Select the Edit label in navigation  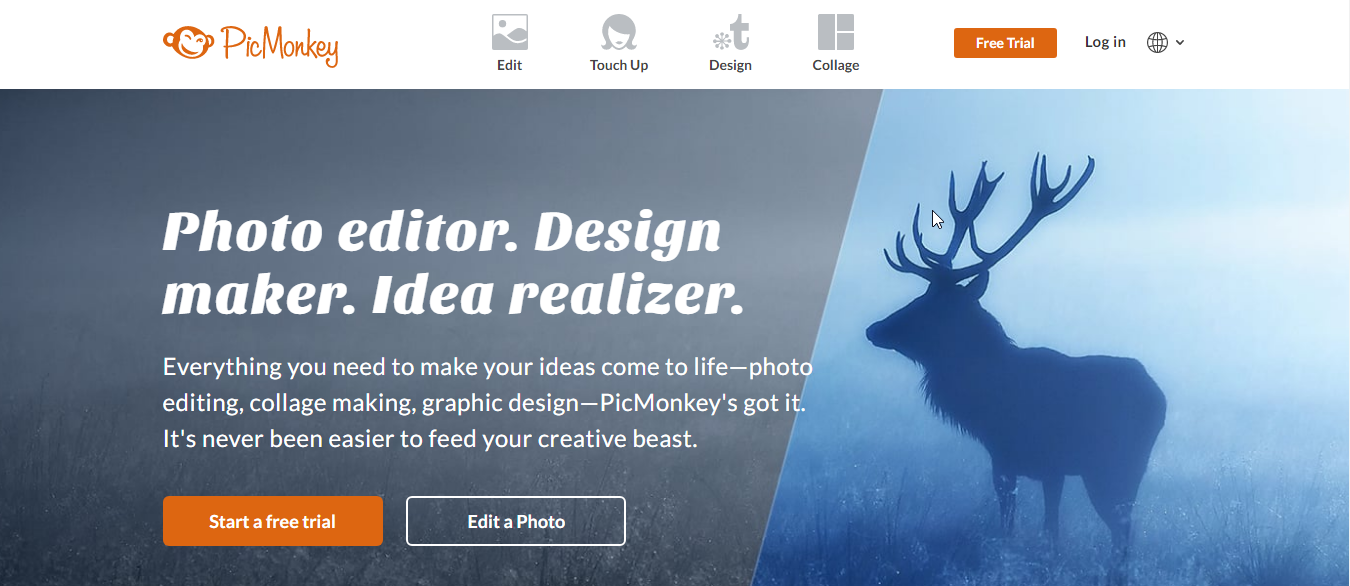[510, 65]
